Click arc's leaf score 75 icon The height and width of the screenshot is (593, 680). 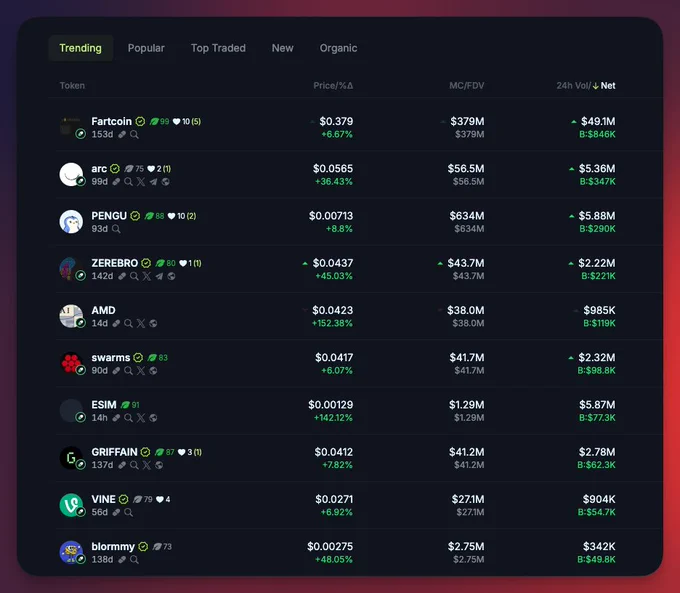point(134,168)
